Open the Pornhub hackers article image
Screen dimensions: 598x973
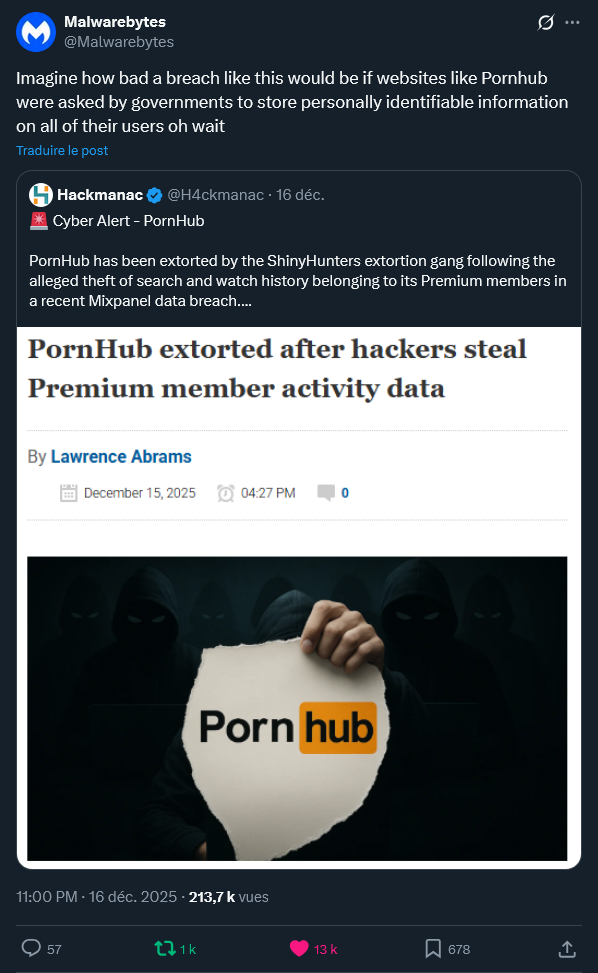(x=297, y=708)
